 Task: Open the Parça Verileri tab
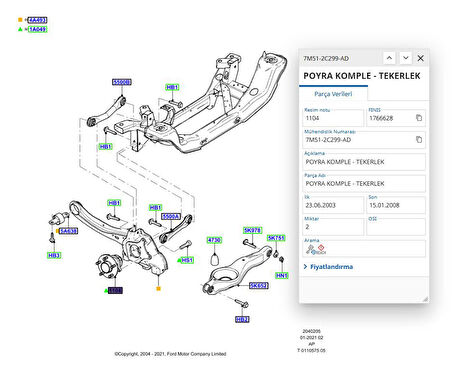point(333,94)
